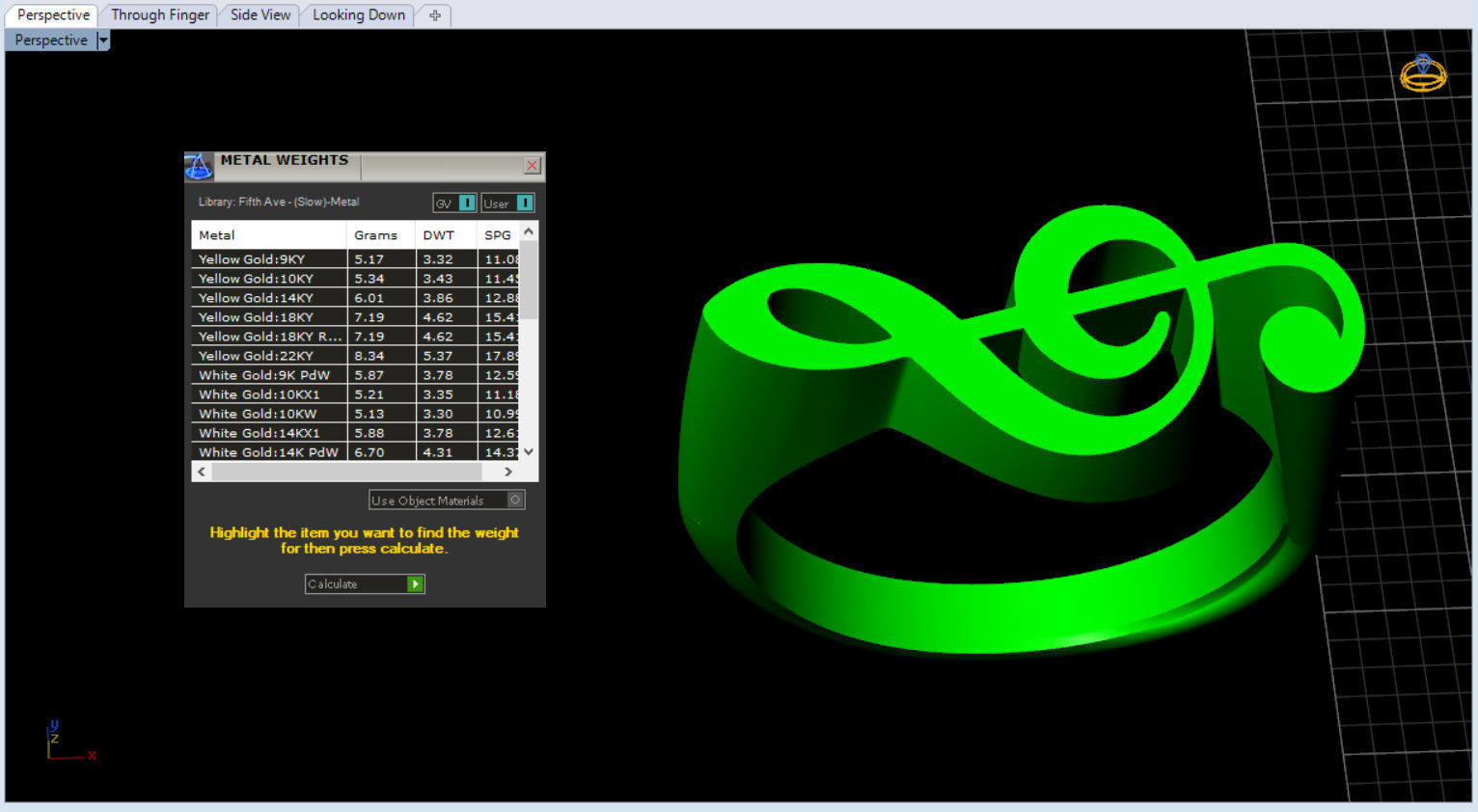The width and height of the screenshot is (1478, 812).
Task: Click the Metal Weights scale icon
Action: [x=198, y=167]
